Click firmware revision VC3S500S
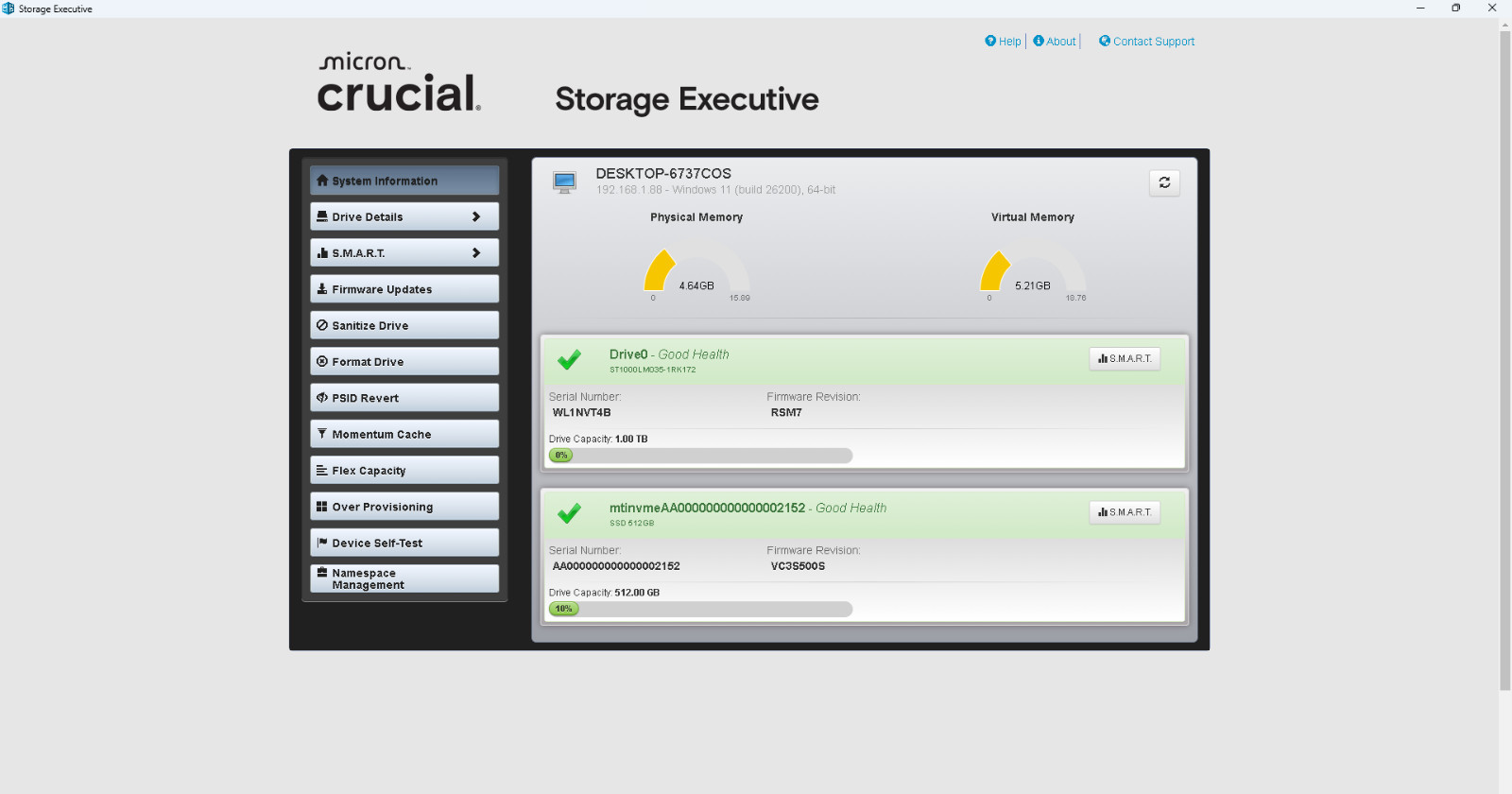This screenshot has height=794, width=1512. (x=798, y=566)
